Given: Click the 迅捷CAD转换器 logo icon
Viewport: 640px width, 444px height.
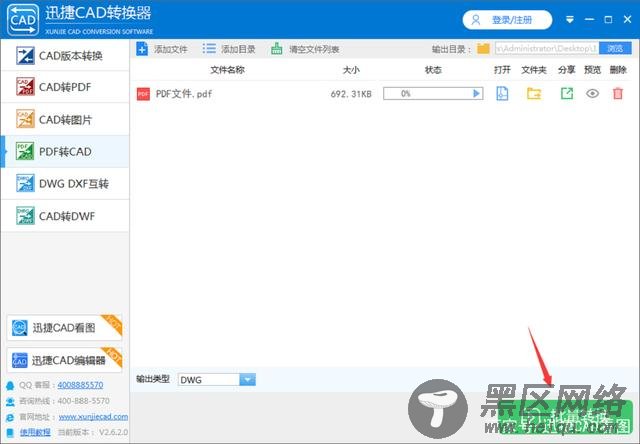Looking at the screenshot, I should coord(23,20).
